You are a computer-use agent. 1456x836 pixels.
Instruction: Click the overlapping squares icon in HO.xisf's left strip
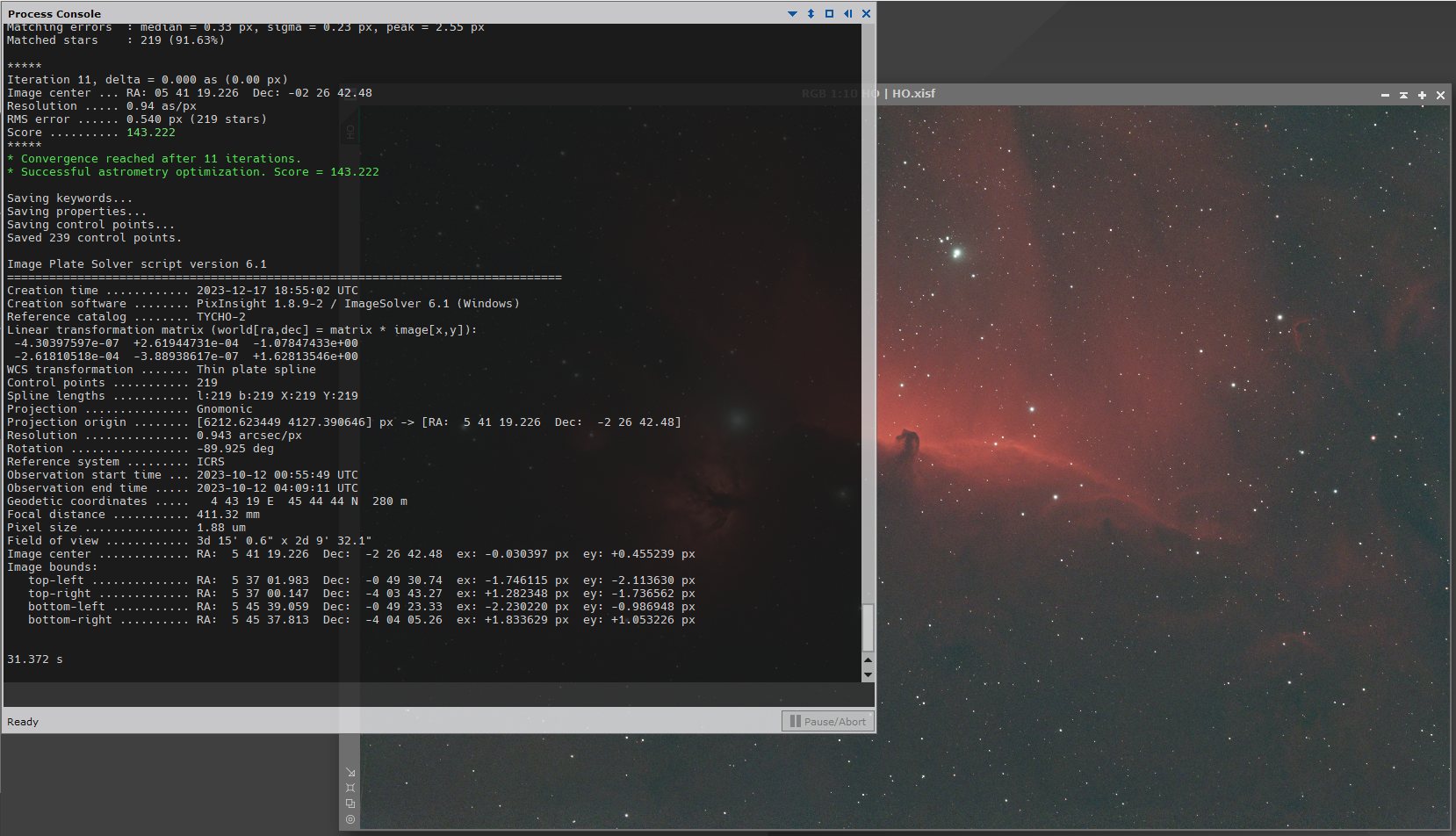pyautogui.click(x=350, y=804)
